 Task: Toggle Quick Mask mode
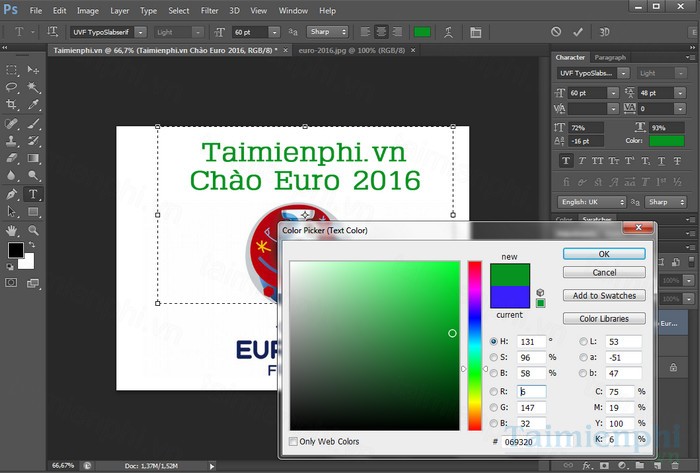click(11, 283)
